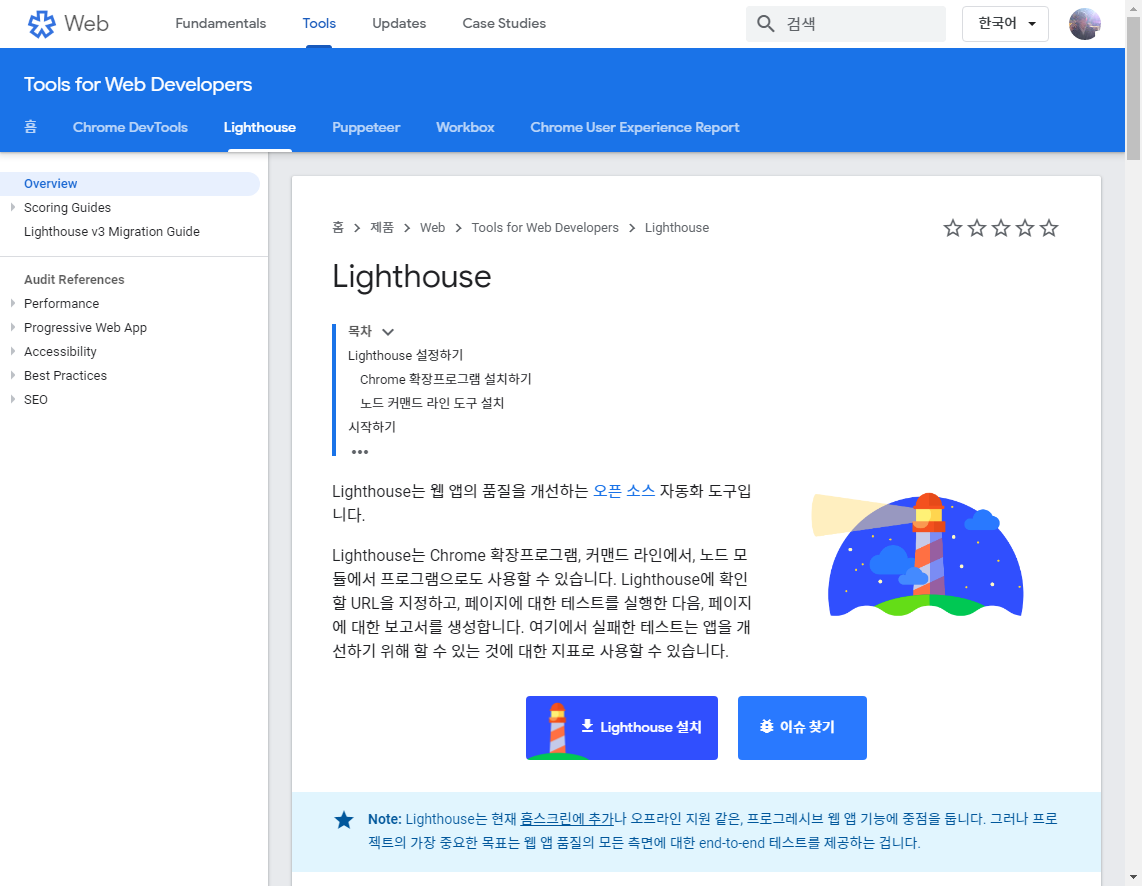
Task: Click the 제품 breadcrumb link
Action: (x=382, y=228)
